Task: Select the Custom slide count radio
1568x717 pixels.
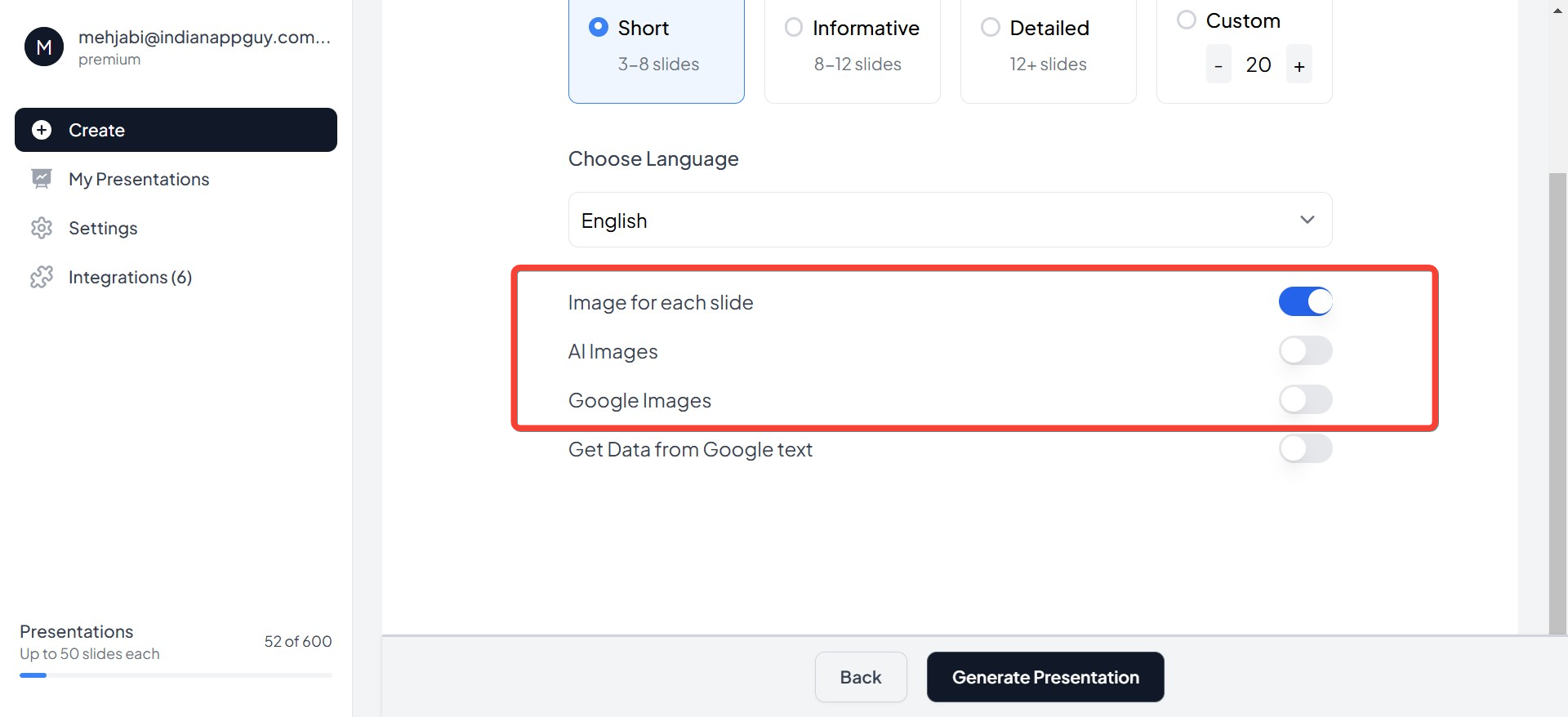Action: (x=1187, y=20)
